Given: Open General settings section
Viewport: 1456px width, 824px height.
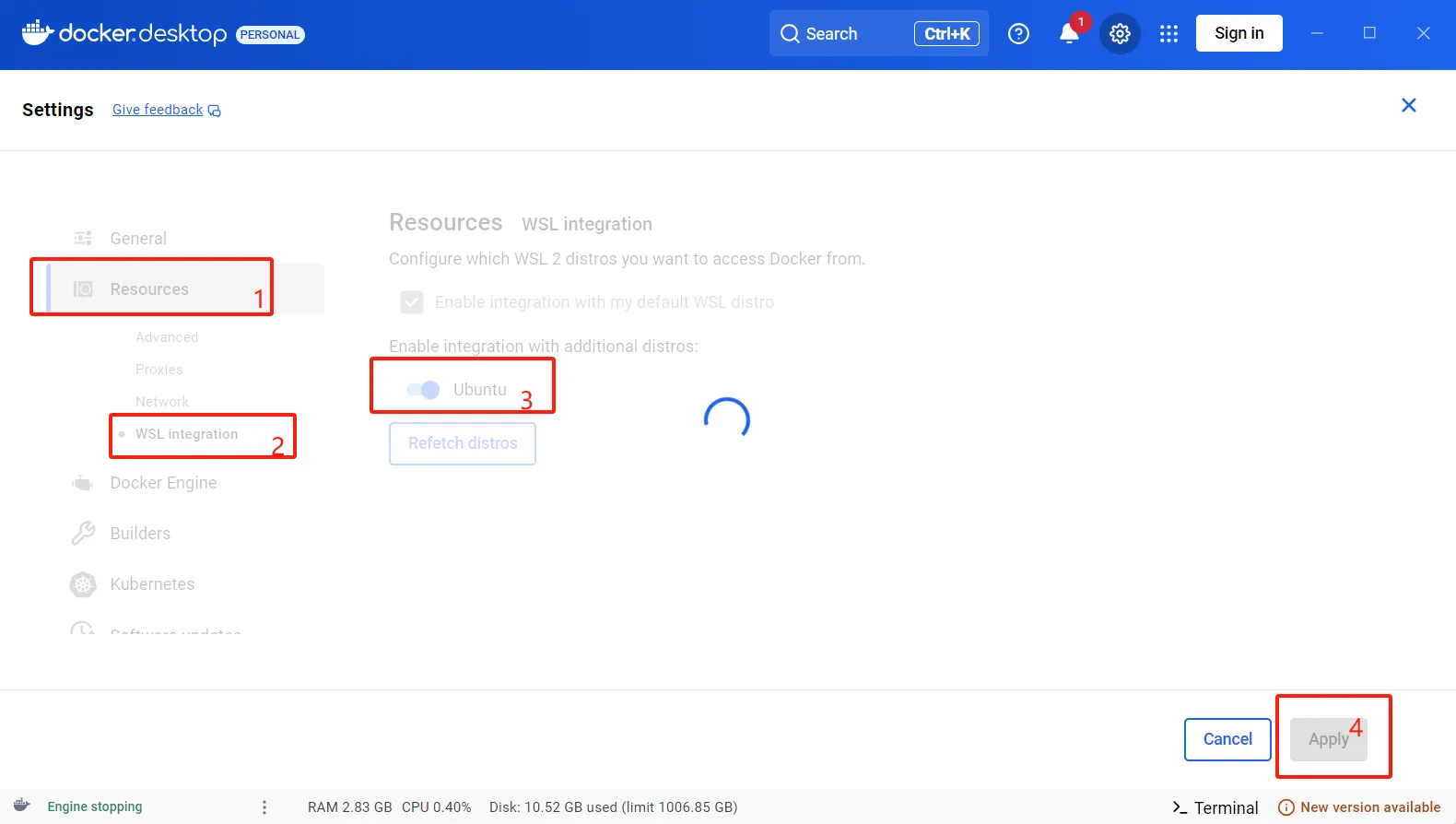Looking at the screenshot, I should tap(138, 239).
